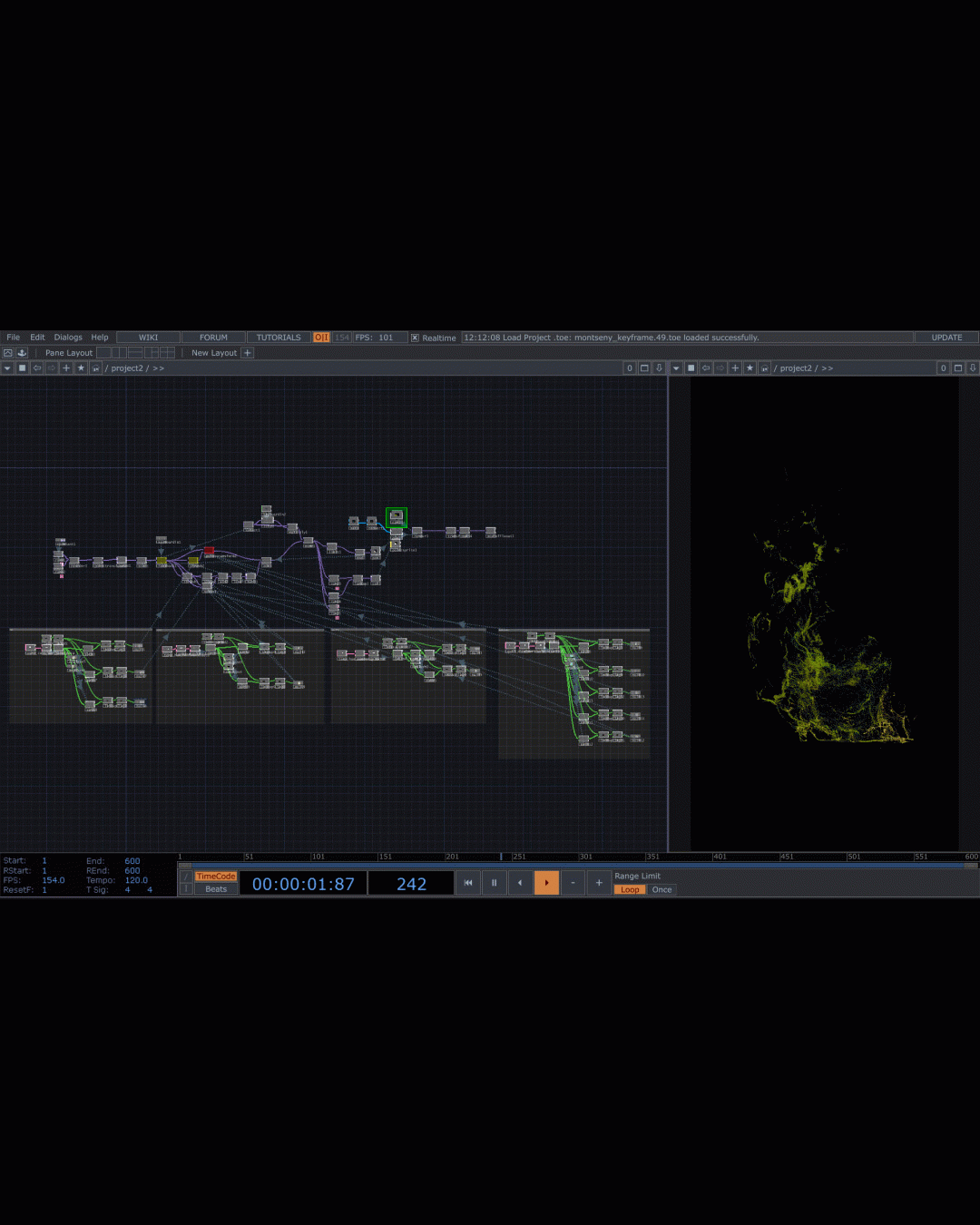Pause the timeline playback
Screen dimensions: 980x1225
(x=494, y=883)
